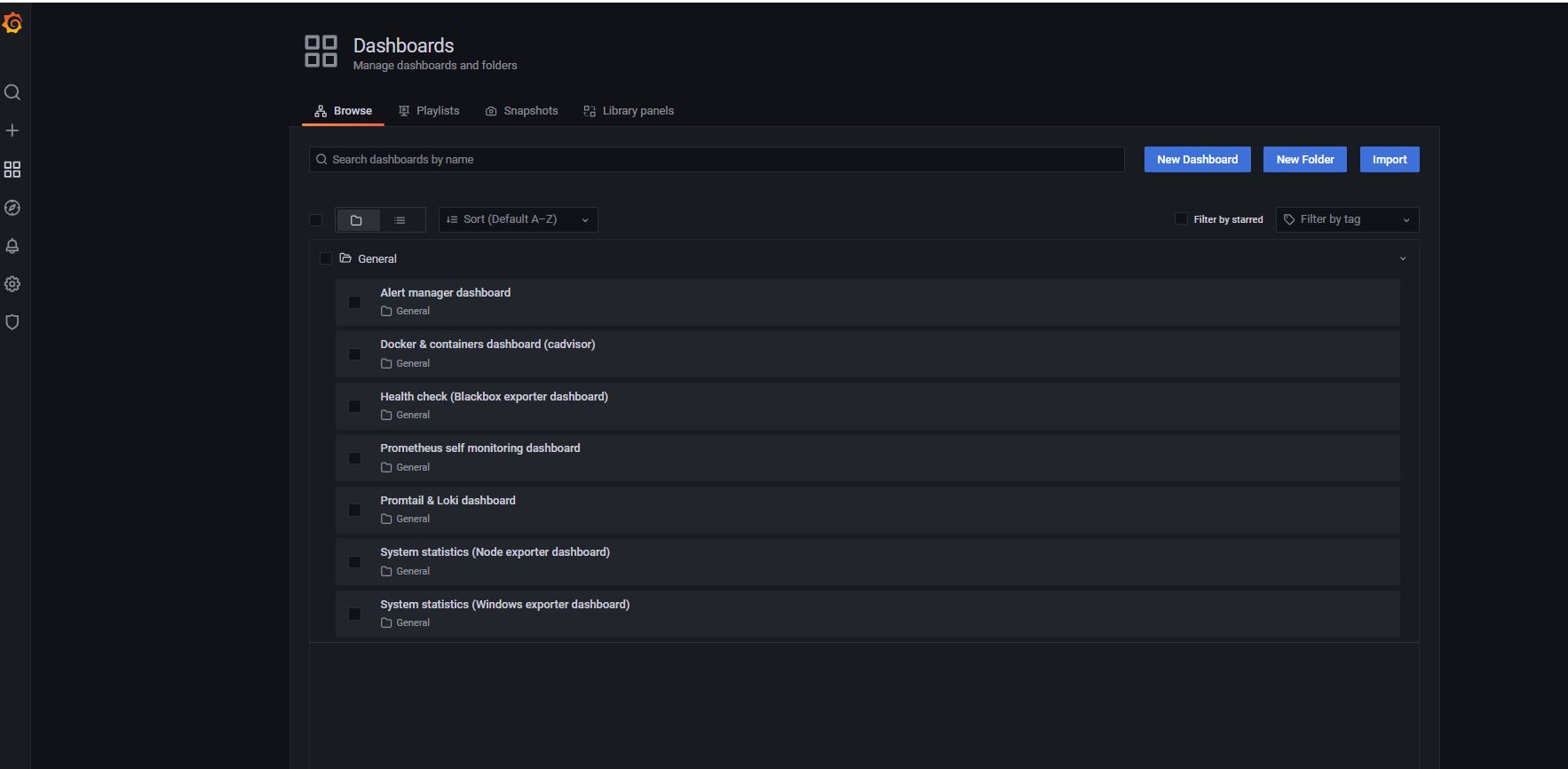This screenshot has height=769, width=1568.
Task: Focus the Search dashboards by name field
Action: pos(717,160)
